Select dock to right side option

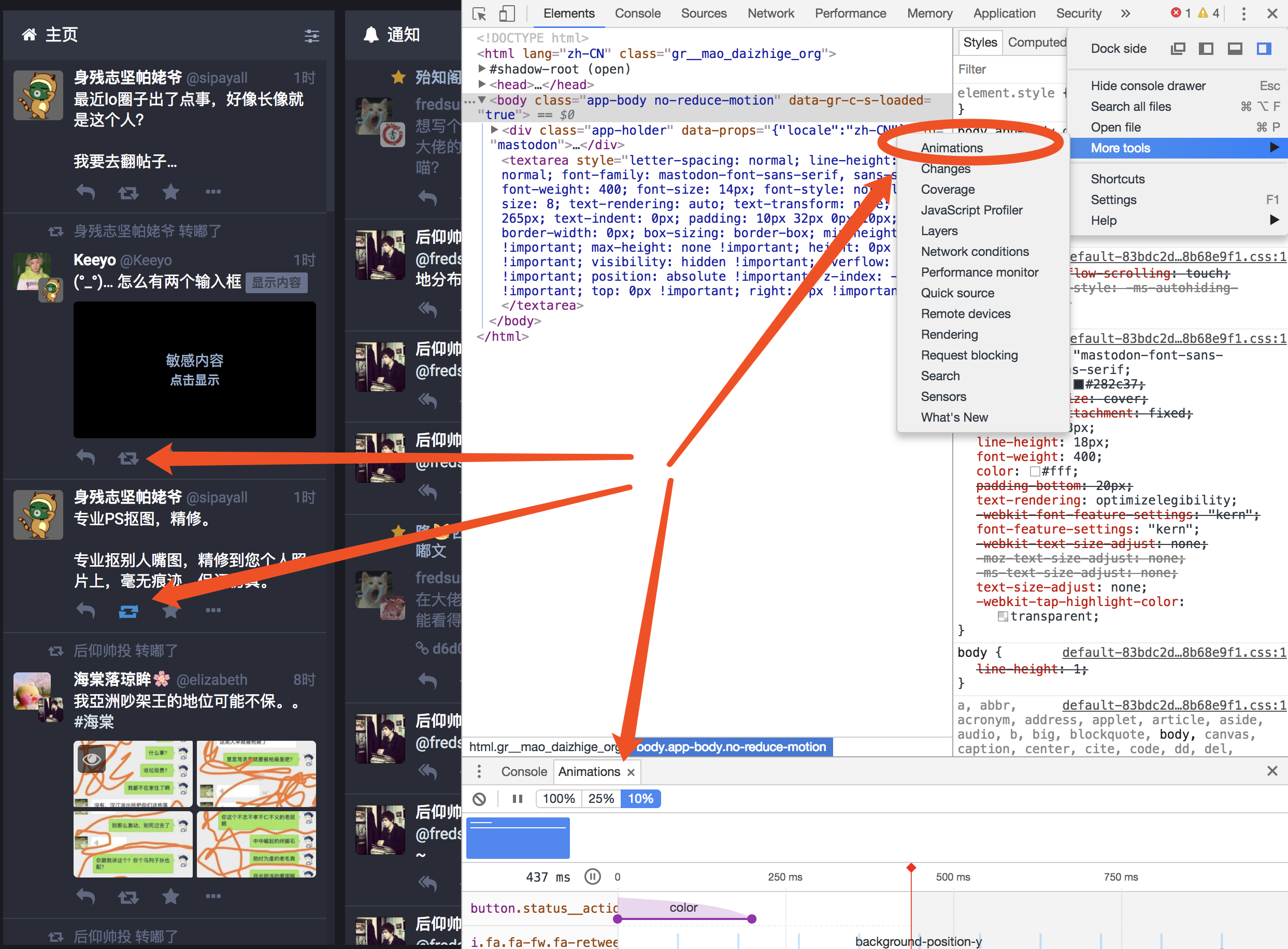tap(1264, 49)
